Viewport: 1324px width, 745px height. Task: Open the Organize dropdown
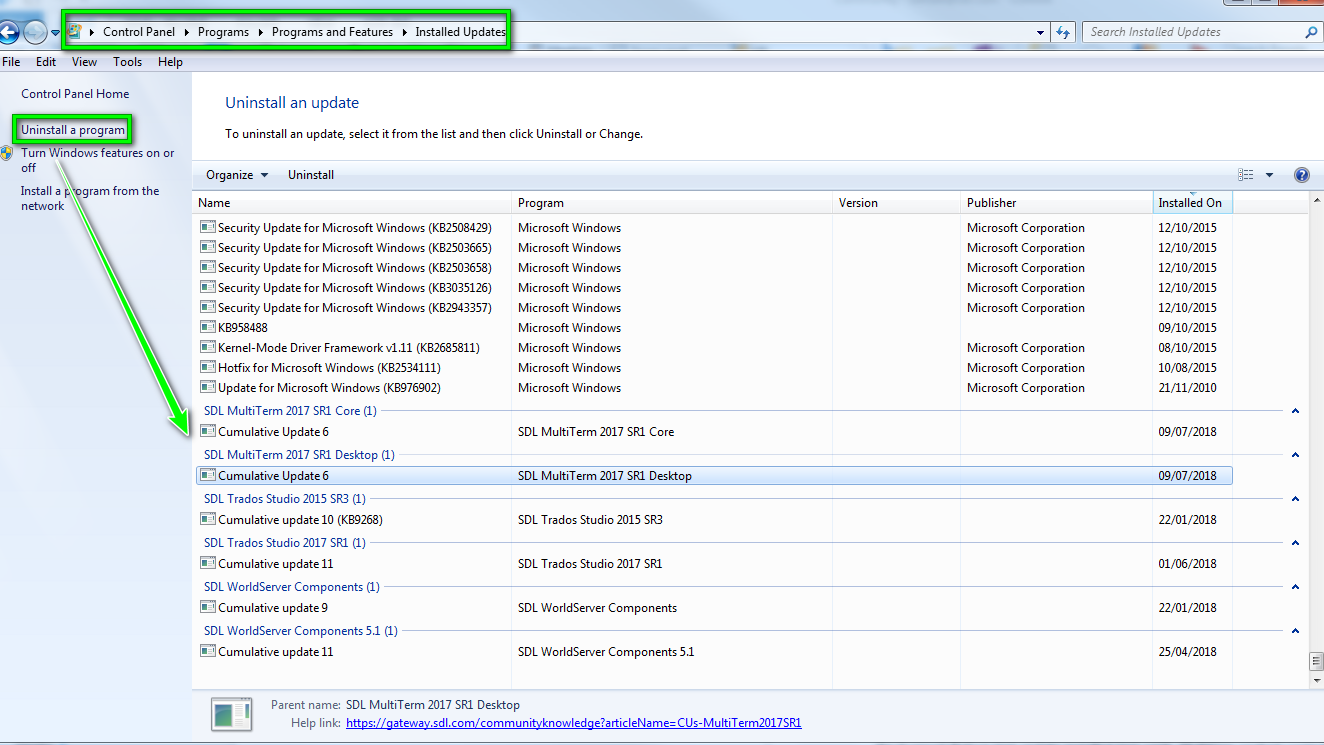[x=237, y=175]
